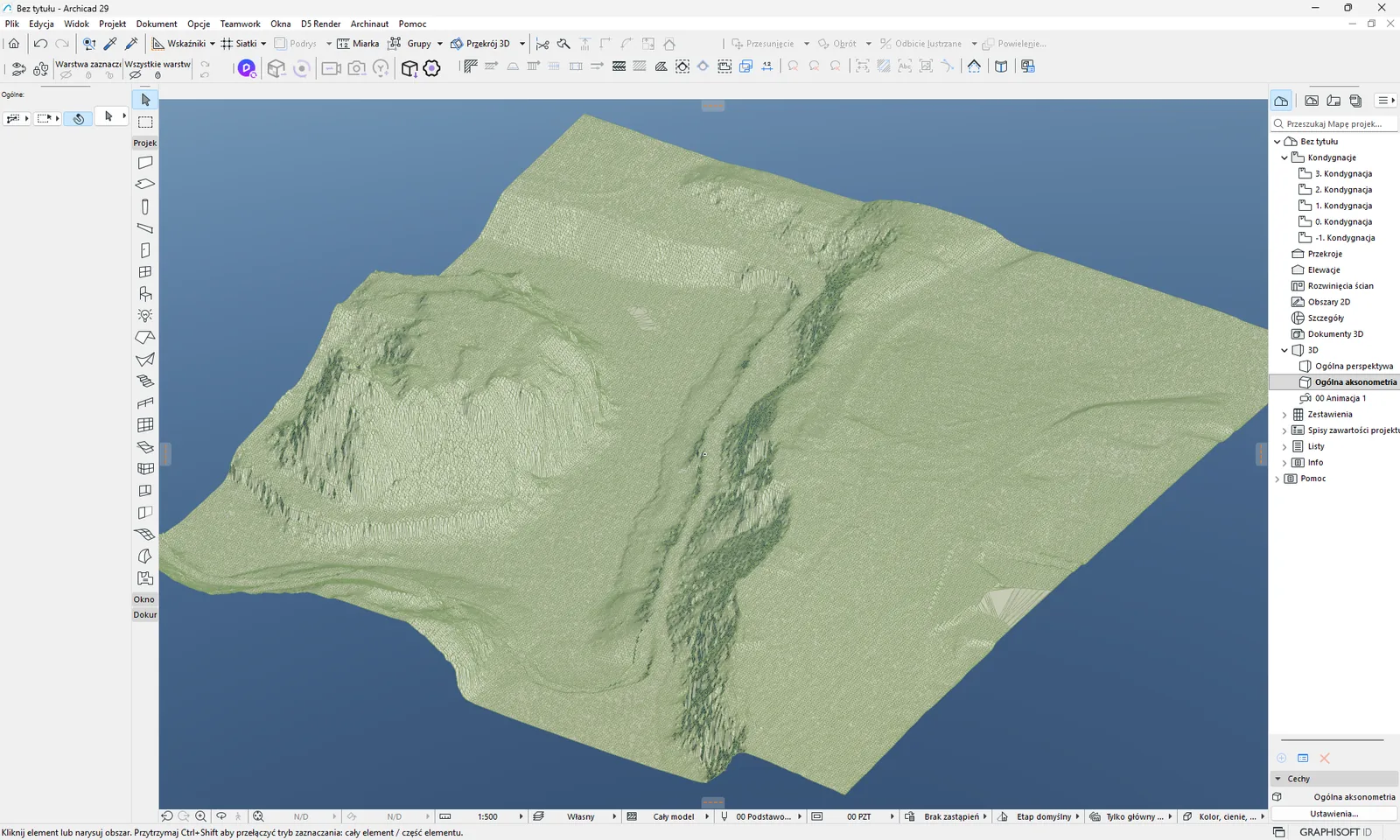Open the D5 Render menu
Viewport: 1400px width, 840px height.
(x=320, y=24)
